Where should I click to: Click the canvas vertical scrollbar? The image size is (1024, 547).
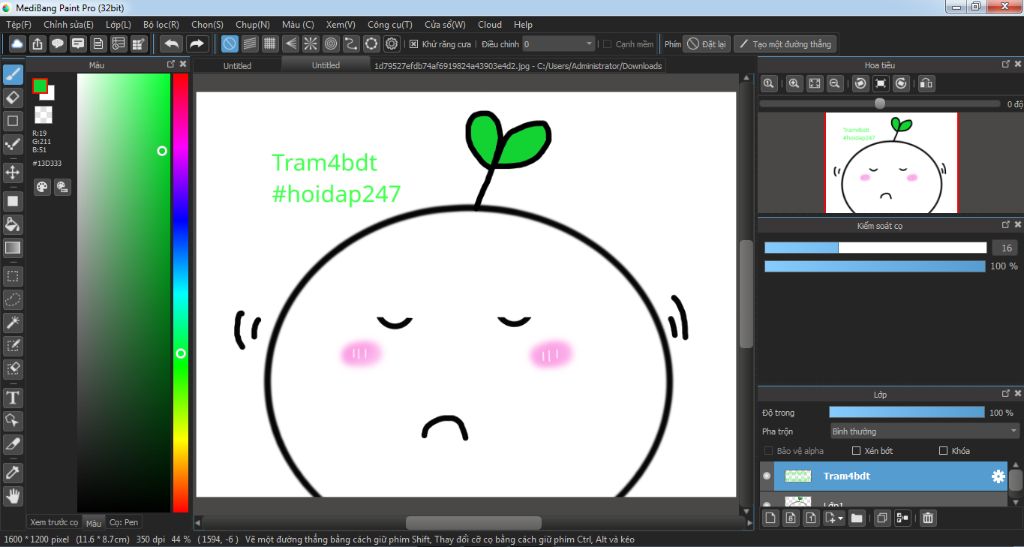tap(746, 294)
